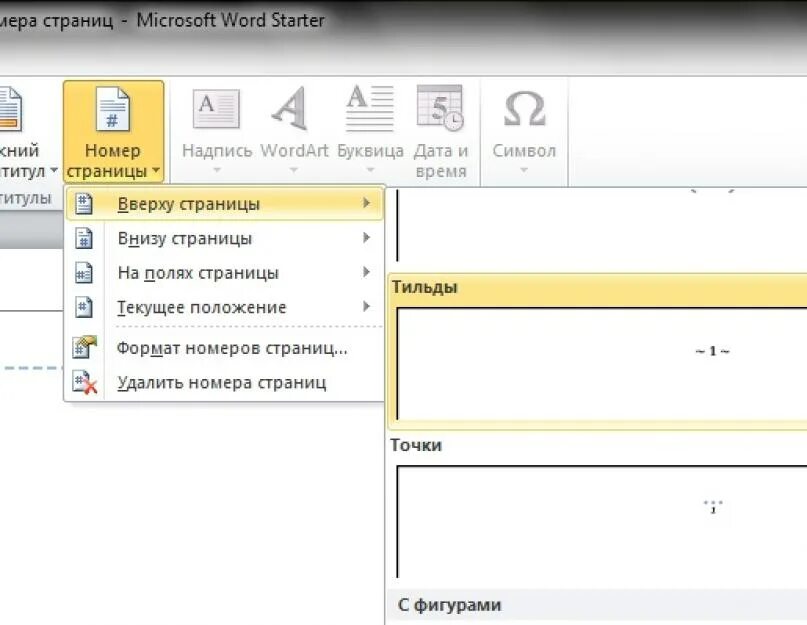Viewport: 807px width, 625px height.
Task: Click the icon beside Текущее положение
Action: [x=84, y=307]
